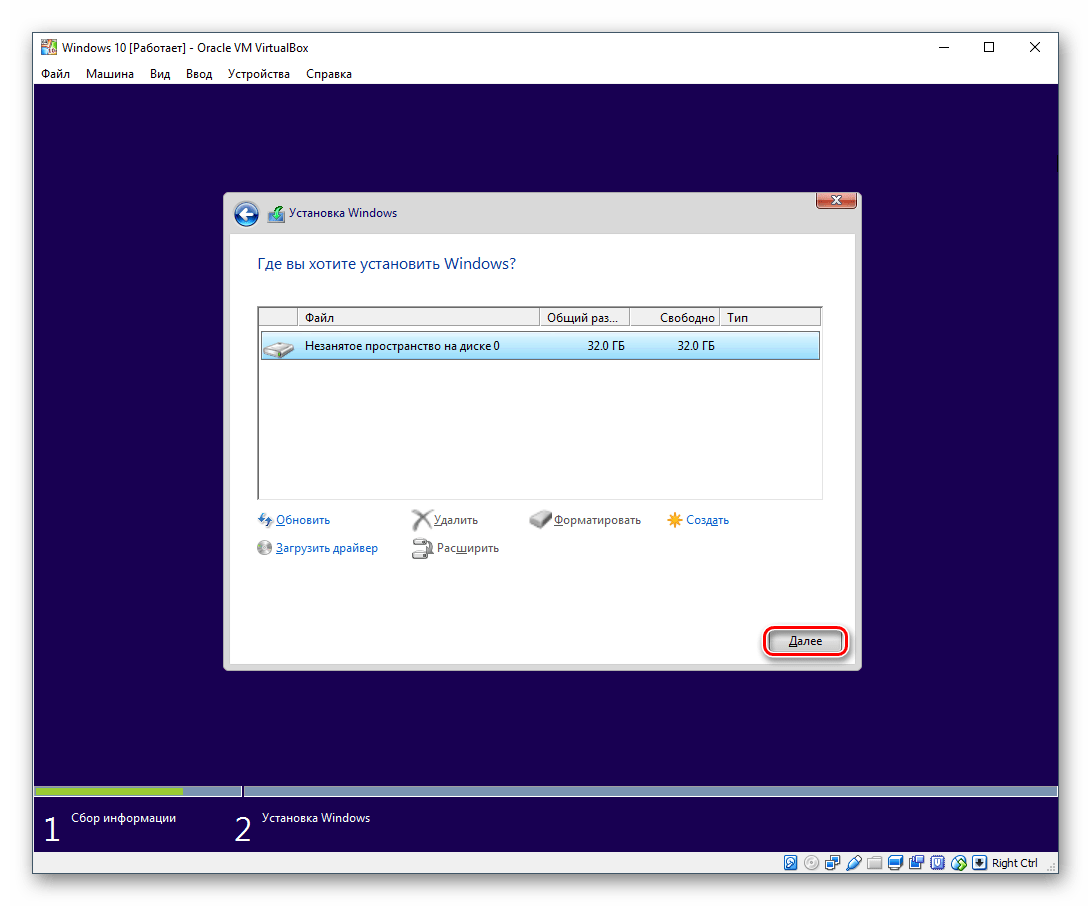Open the Вид menu

pyautogui.click(x=160, y=74)
